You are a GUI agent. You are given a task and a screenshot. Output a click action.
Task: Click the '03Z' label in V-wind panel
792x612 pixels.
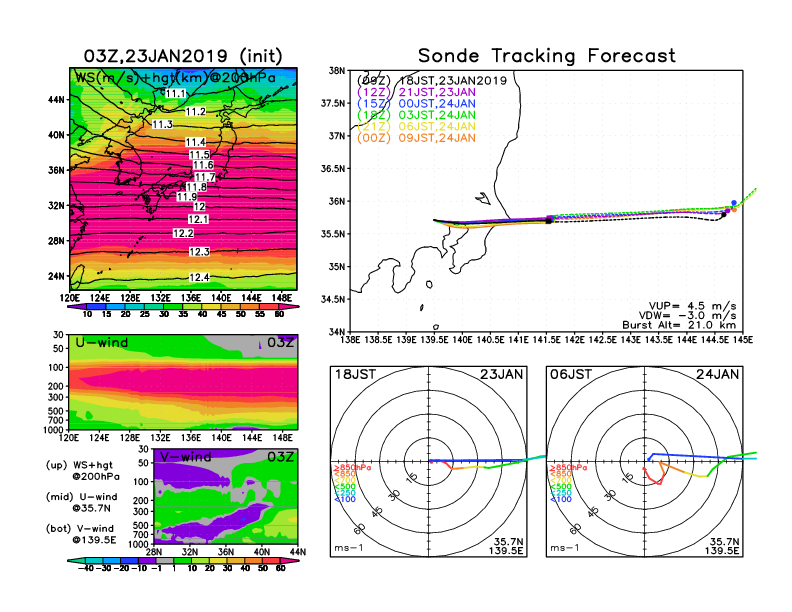280,457
